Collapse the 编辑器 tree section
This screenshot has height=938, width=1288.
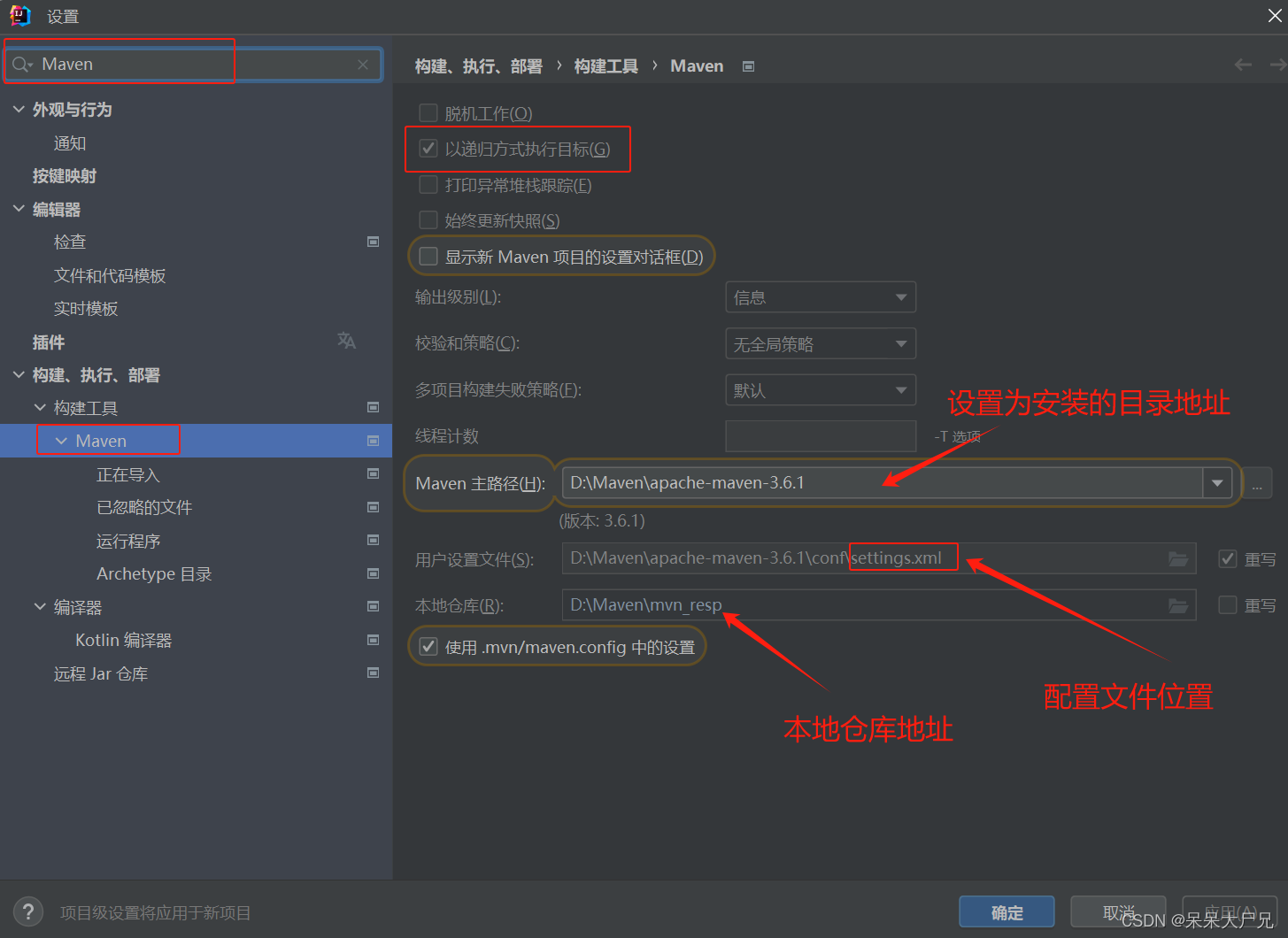pyautogui.click(x=19, y=209)
